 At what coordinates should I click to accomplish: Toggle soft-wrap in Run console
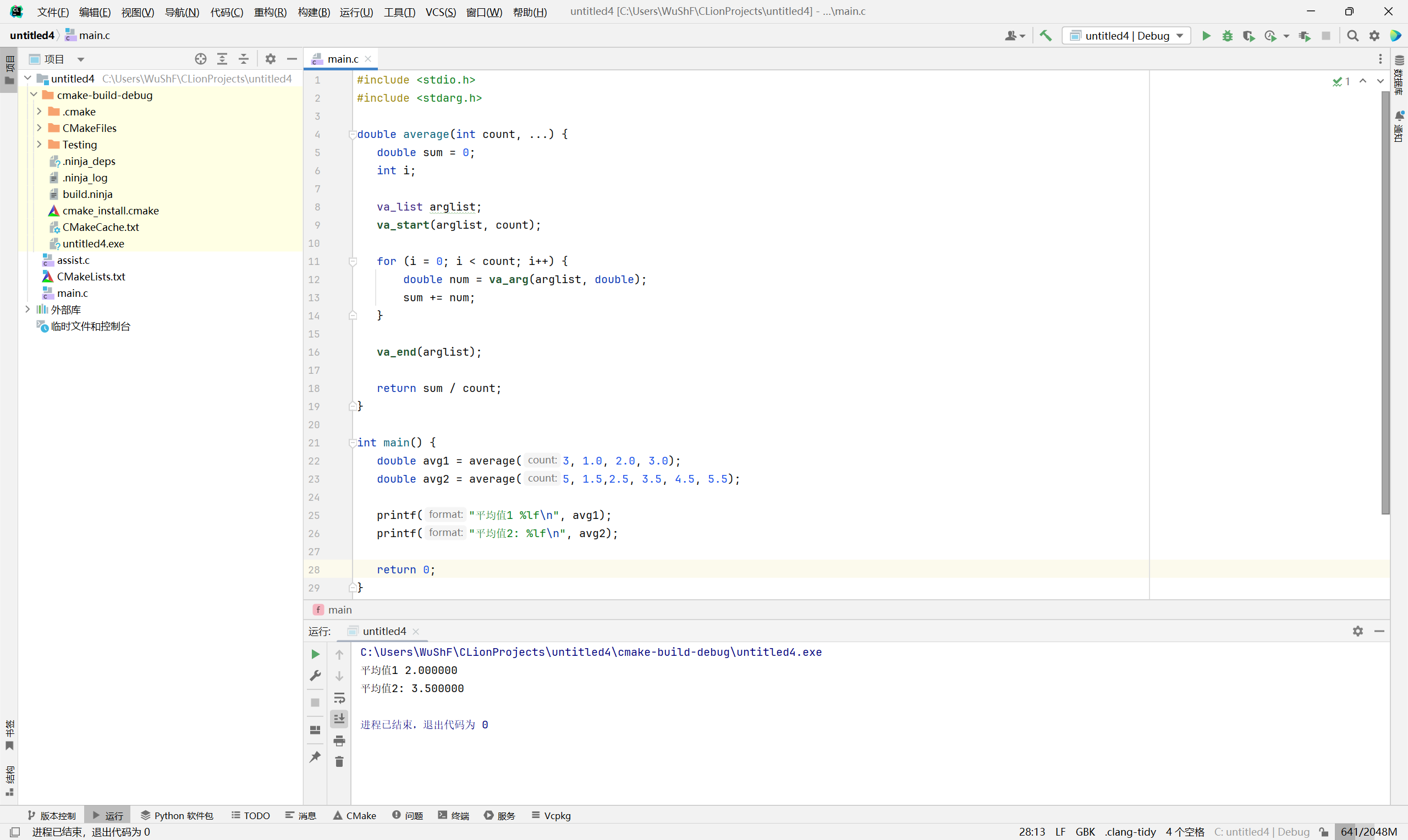[x=339, y=698]
